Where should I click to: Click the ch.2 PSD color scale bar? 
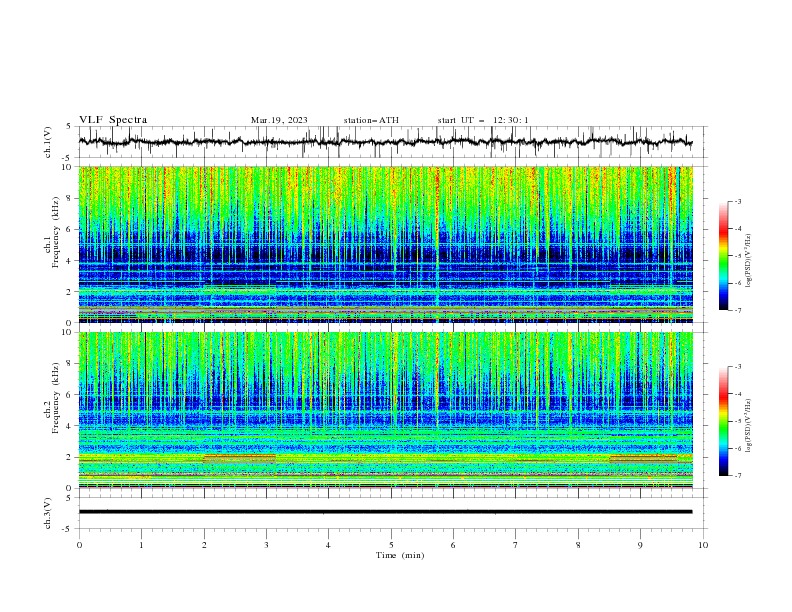pos(723,421)
